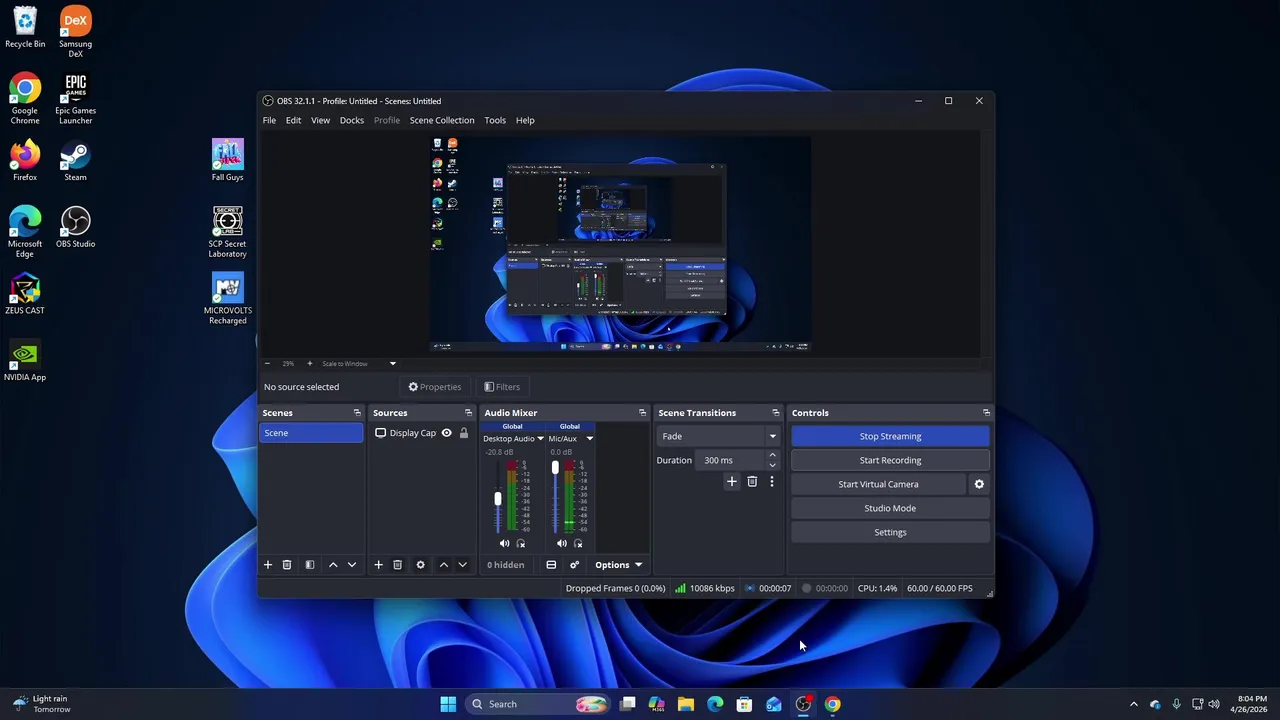Click the transition Duration input field
This screenshot has height=720, width=1280.
click(731, 460)
